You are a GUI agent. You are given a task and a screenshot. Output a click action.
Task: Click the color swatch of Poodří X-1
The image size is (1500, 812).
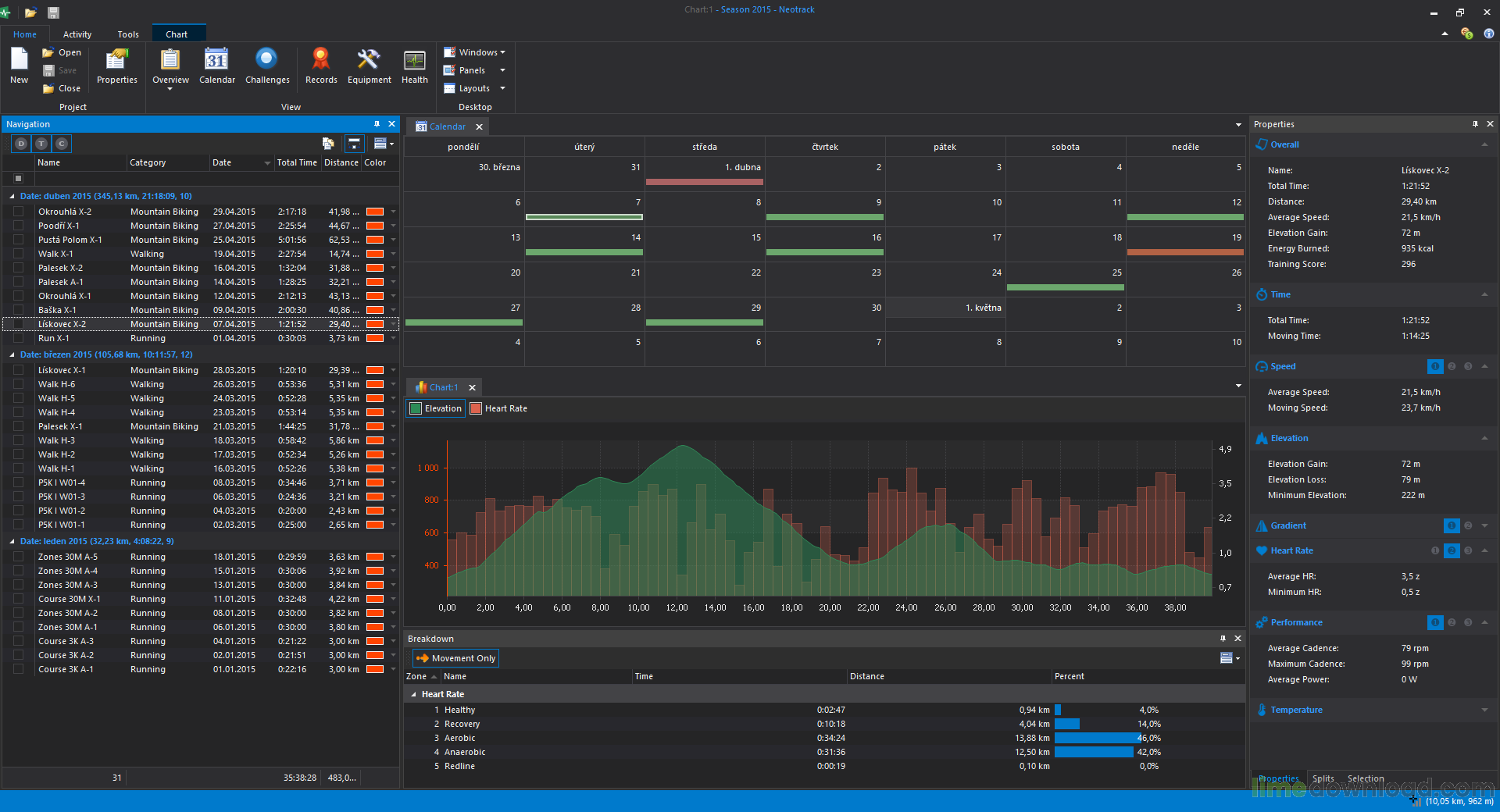click(375, 226)
